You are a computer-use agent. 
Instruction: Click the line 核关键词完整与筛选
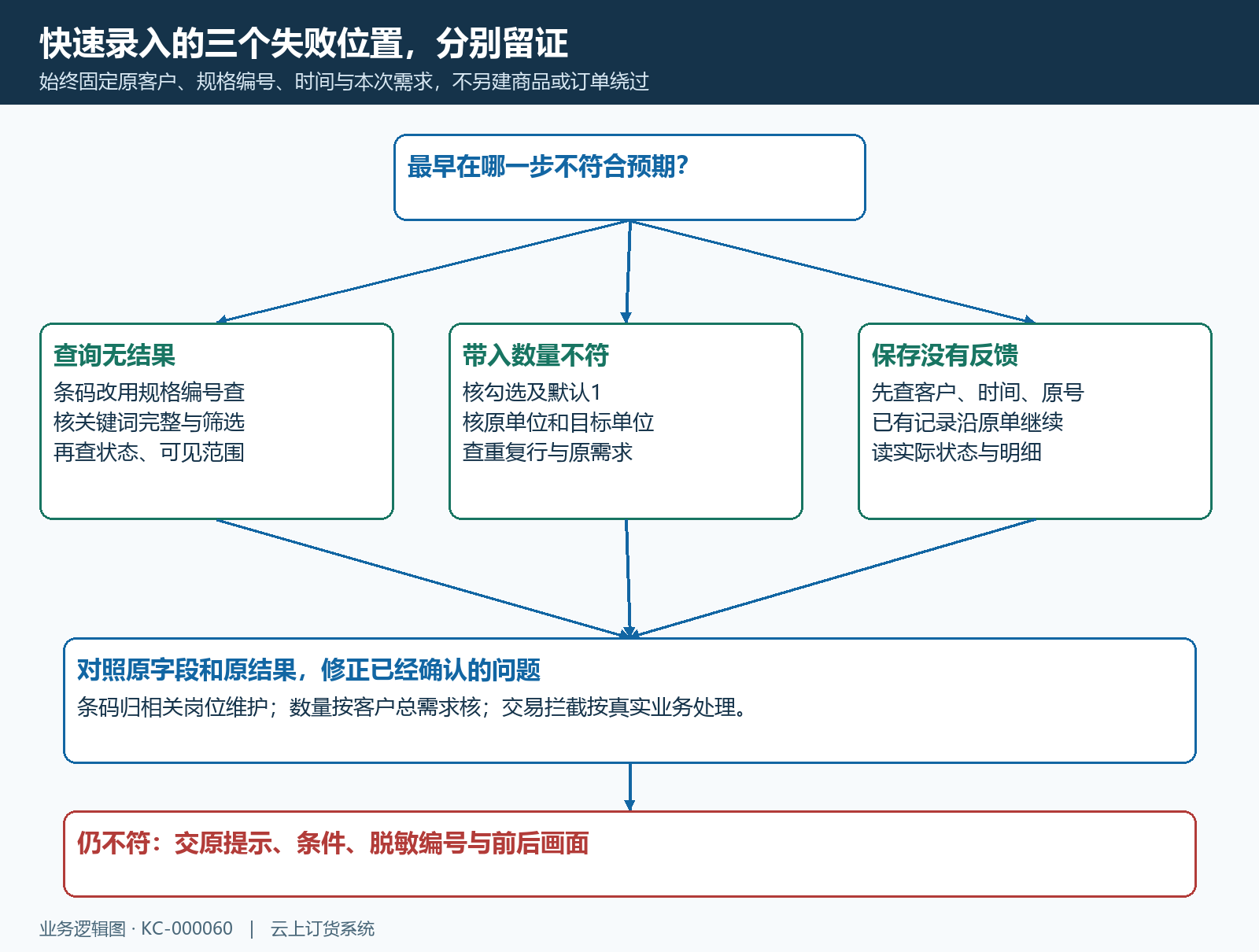[x=149, y=422]
